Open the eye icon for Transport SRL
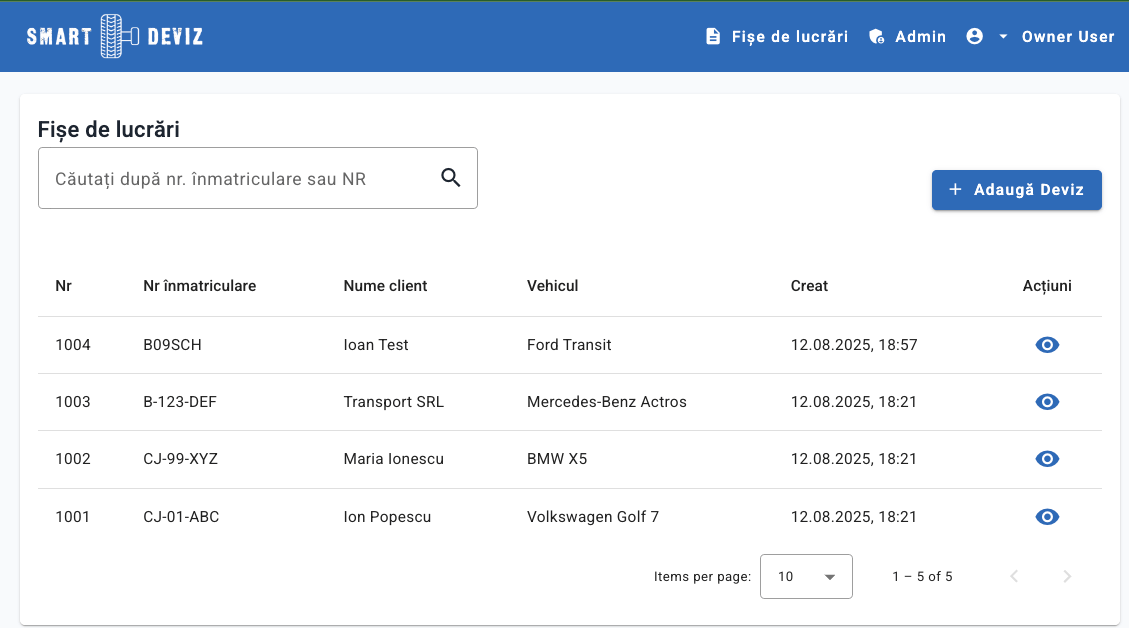Image resolution: width=1129 pixels, height=628 pixels. tap(1047, 402)
